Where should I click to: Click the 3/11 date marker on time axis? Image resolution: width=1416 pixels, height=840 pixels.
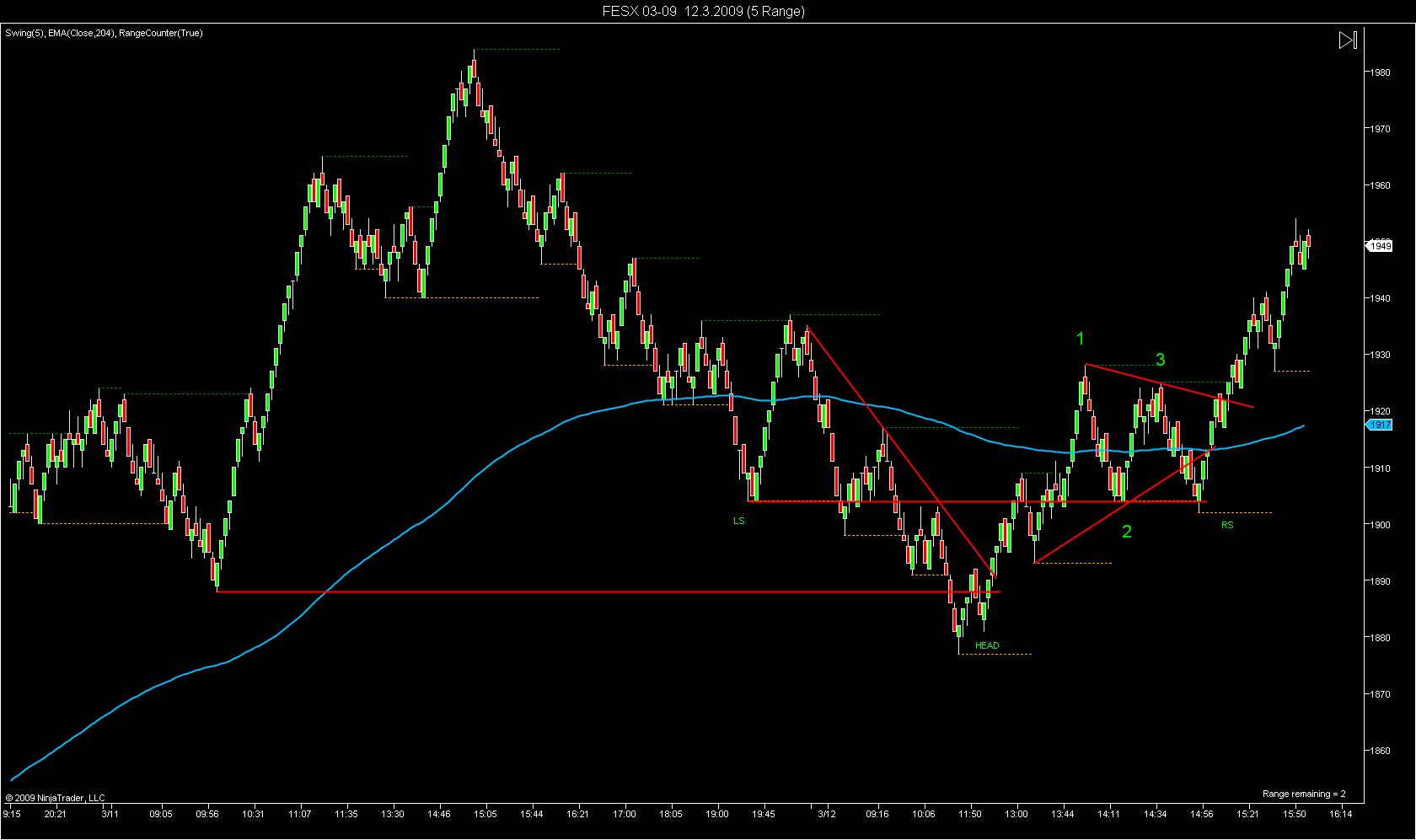point(110,814)
